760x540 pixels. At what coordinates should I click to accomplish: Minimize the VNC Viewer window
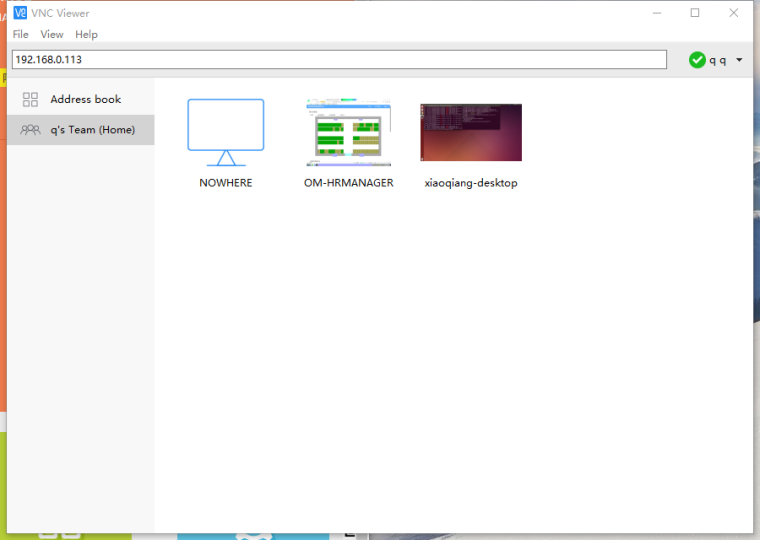coord(657,13)
